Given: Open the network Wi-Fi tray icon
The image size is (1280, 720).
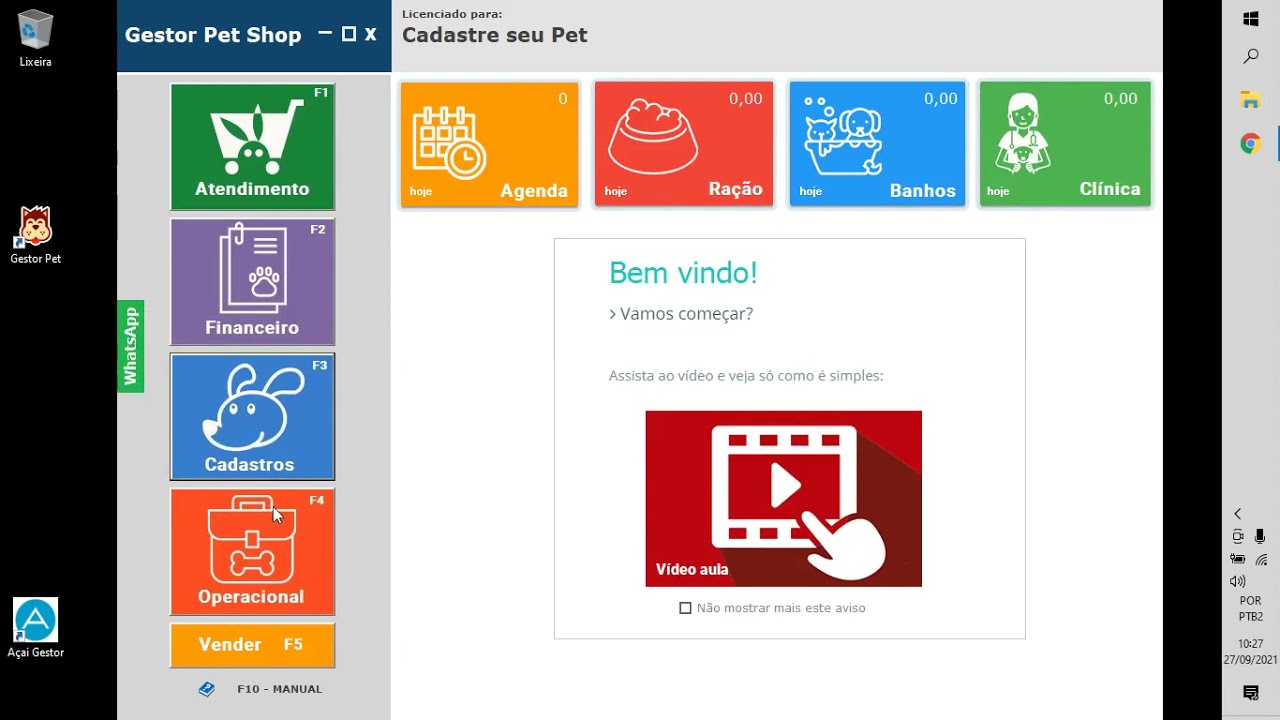Looking at the screenshot, I should (1261, 560).
